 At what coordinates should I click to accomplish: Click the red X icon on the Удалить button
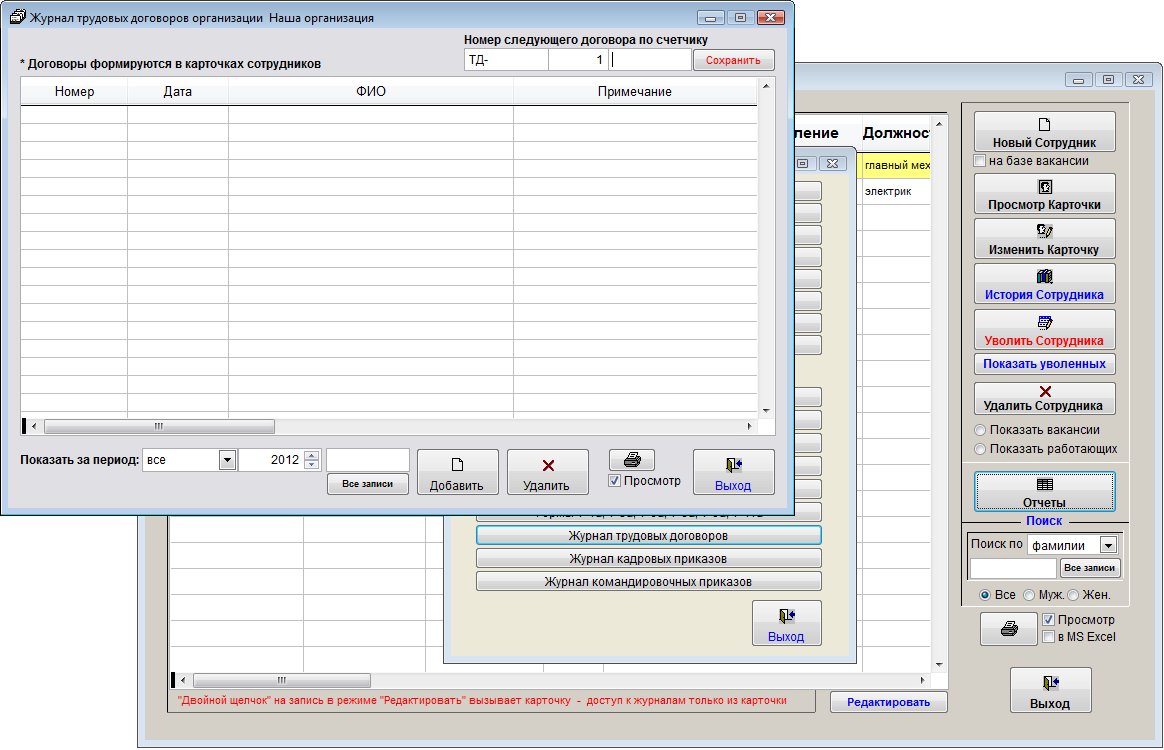click(548, 466)
